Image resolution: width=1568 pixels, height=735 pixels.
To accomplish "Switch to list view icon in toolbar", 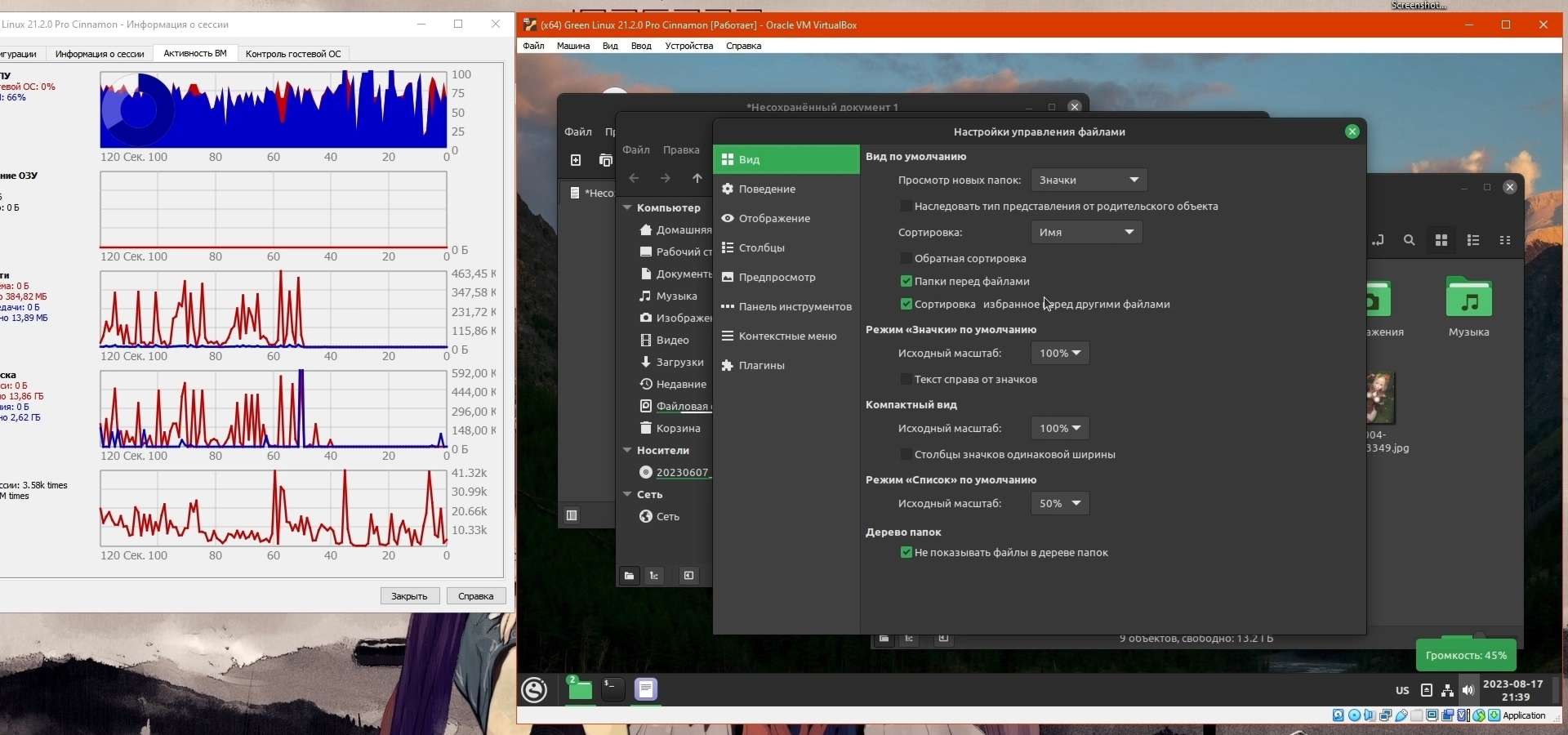I will (1473, 240).
